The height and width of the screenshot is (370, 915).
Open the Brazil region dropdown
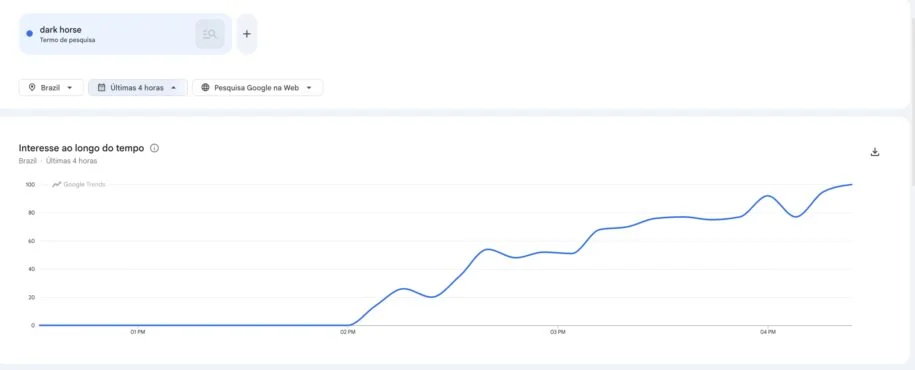pos(51,88)
